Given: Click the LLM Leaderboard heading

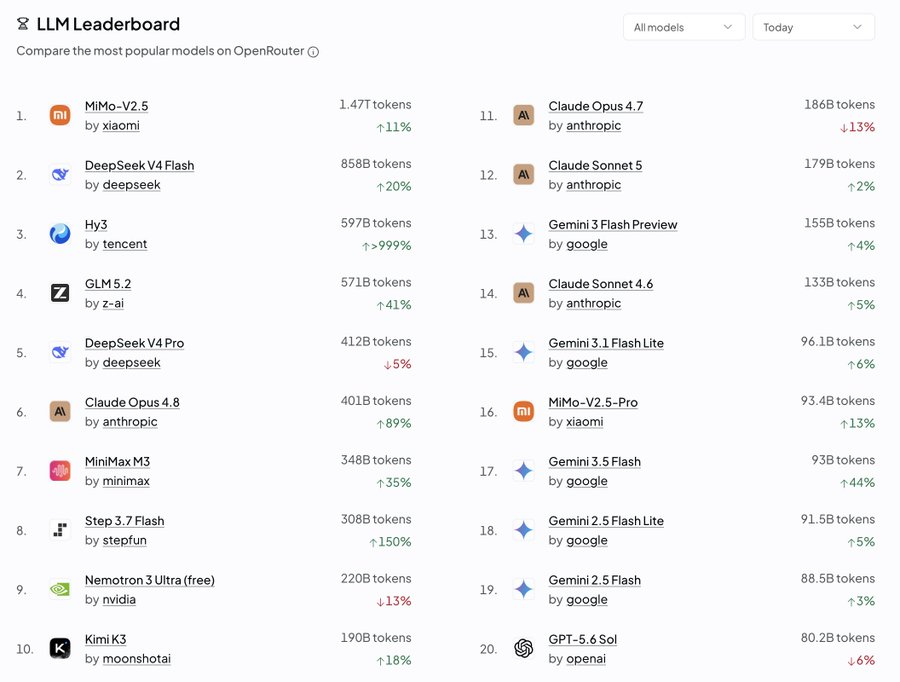Looking at the screenshot, I should [x=108, y=24].
